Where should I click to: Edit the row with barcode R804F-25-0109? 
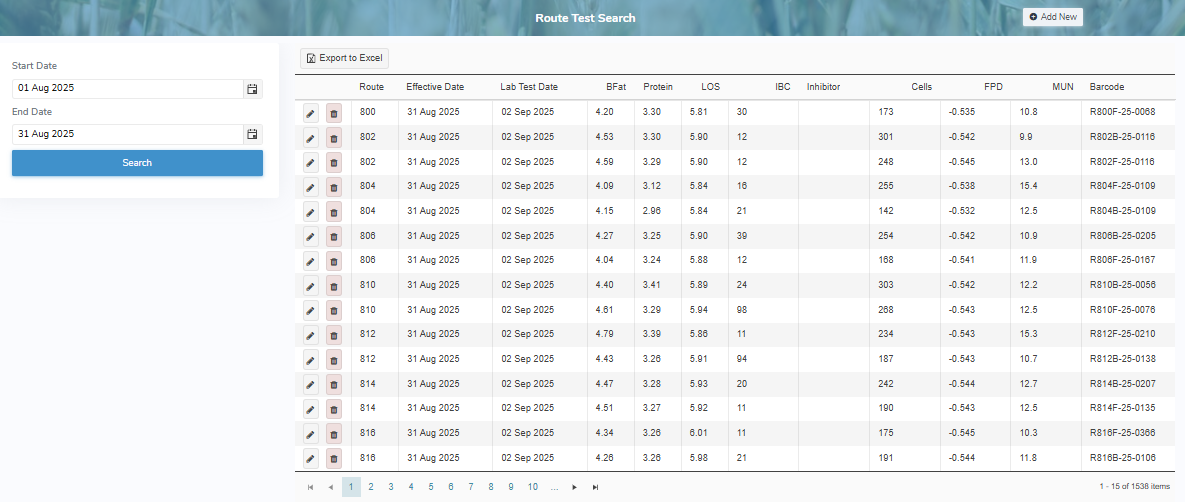tap(310, 187)
